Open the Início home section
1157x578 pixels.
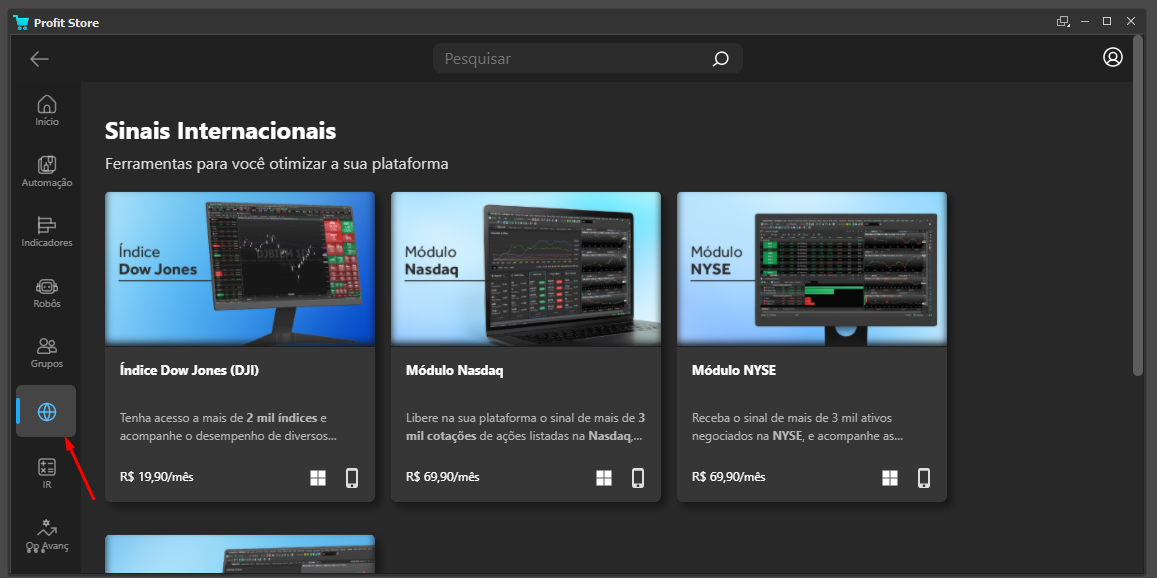coord(47,111)
